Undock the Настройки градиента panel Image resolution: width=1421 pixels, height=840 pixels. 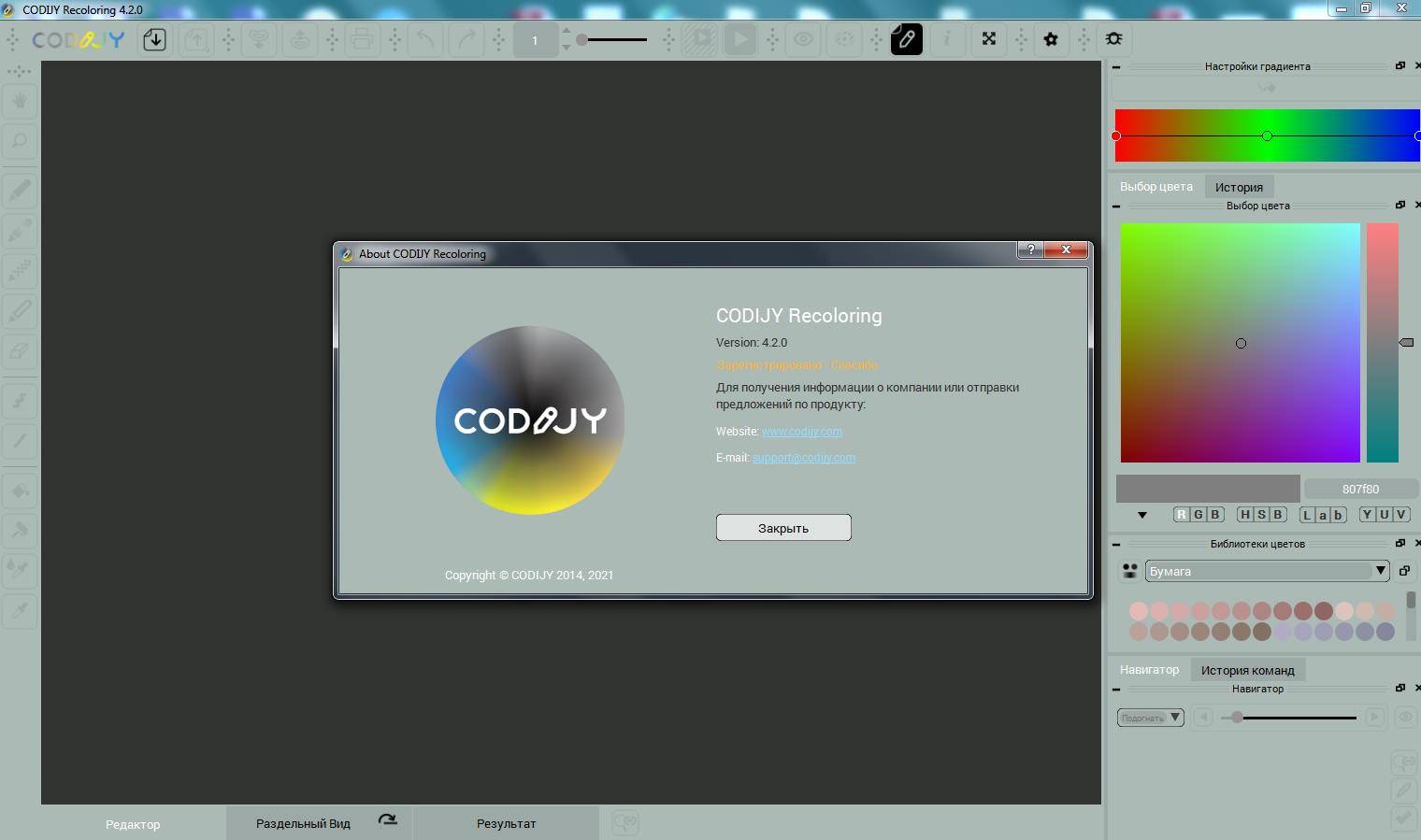[1400, 66]
